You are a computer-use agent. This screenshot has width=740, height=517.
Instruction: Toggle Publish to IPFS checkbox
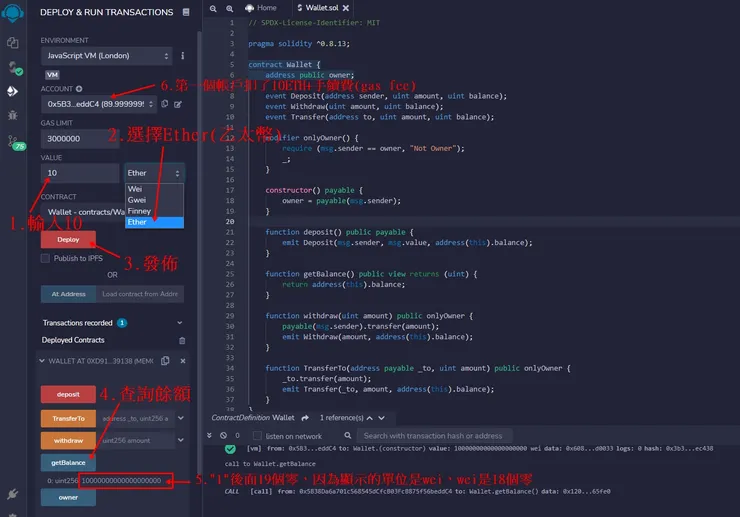click(x=45, y=258)
